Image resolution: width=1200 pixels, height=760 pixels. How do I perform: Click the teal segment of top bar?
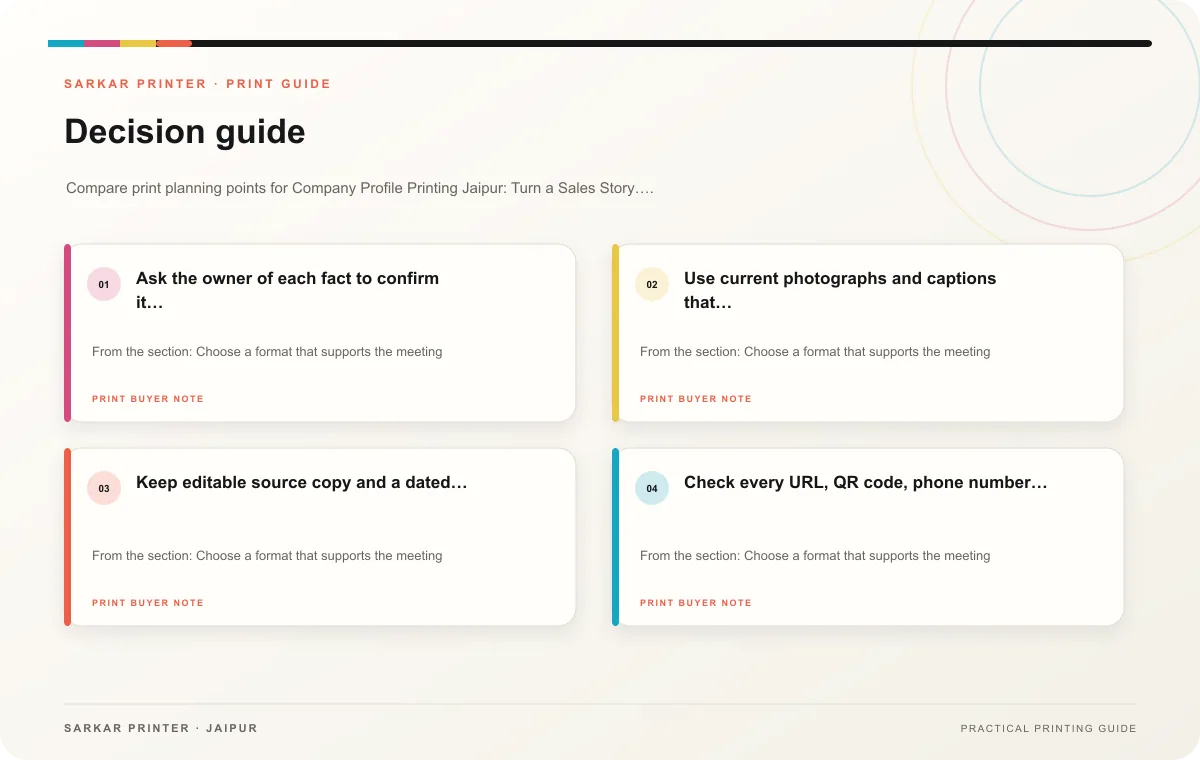click(x=66, y=43)
